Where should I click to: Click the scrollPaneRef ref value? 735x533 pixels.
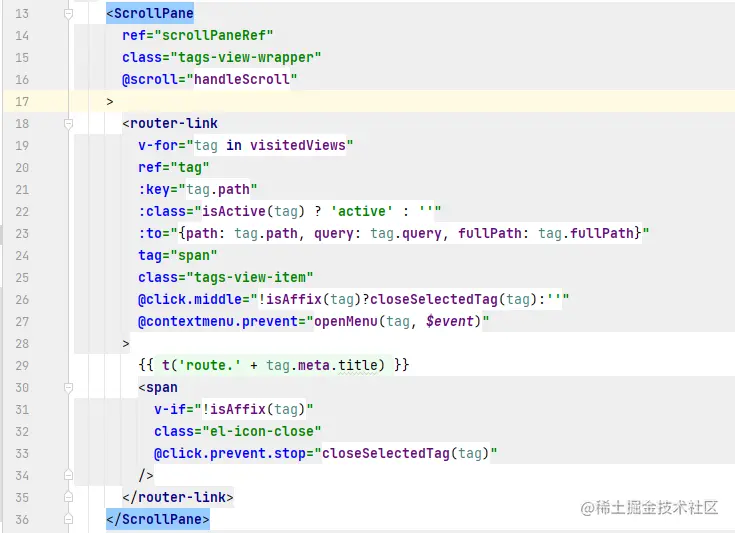(x=217, y=36)
